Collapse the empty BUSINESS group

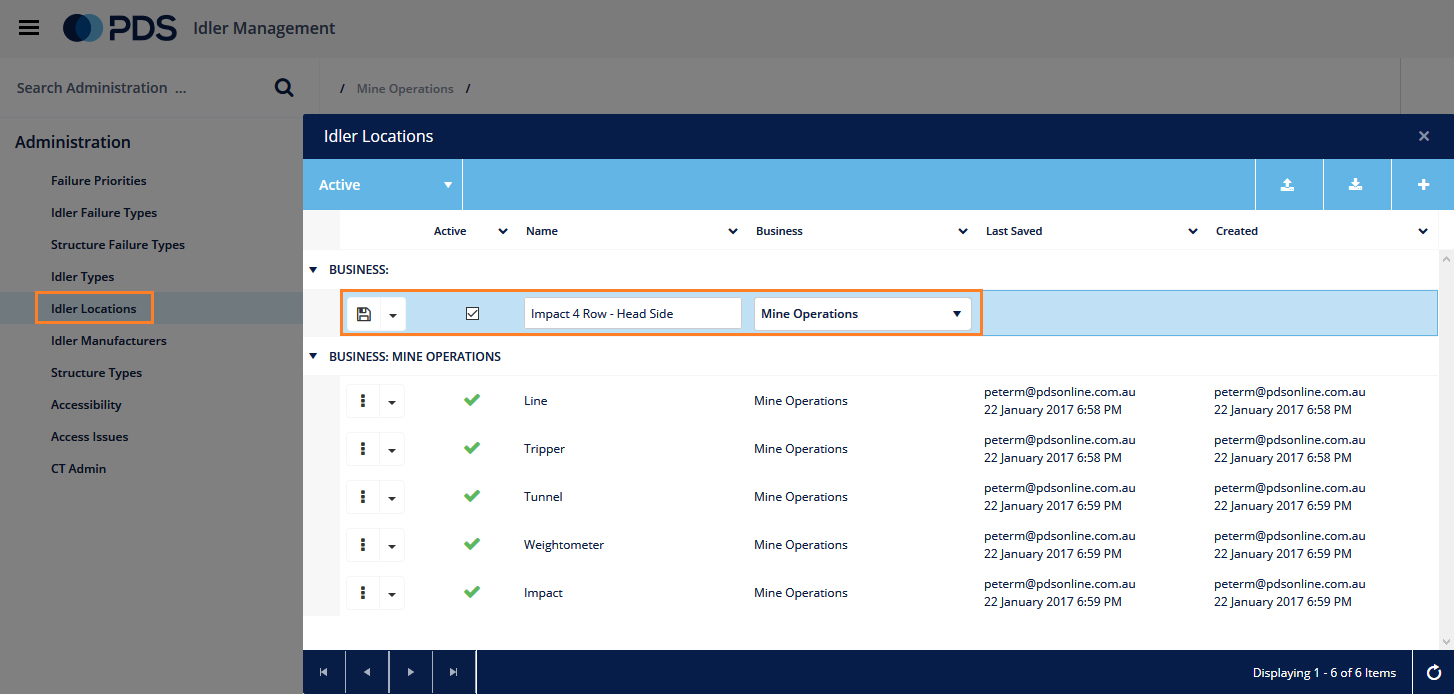click(x=313, y=270)
